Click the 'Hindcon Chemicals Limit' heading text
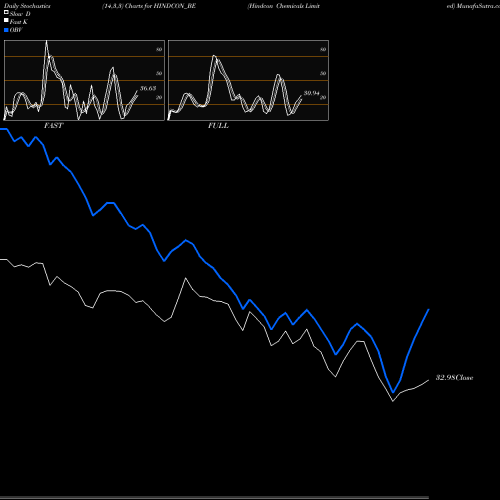Image resolution: width=500 pixels, height=500 pixels. (x=284, y=6)
